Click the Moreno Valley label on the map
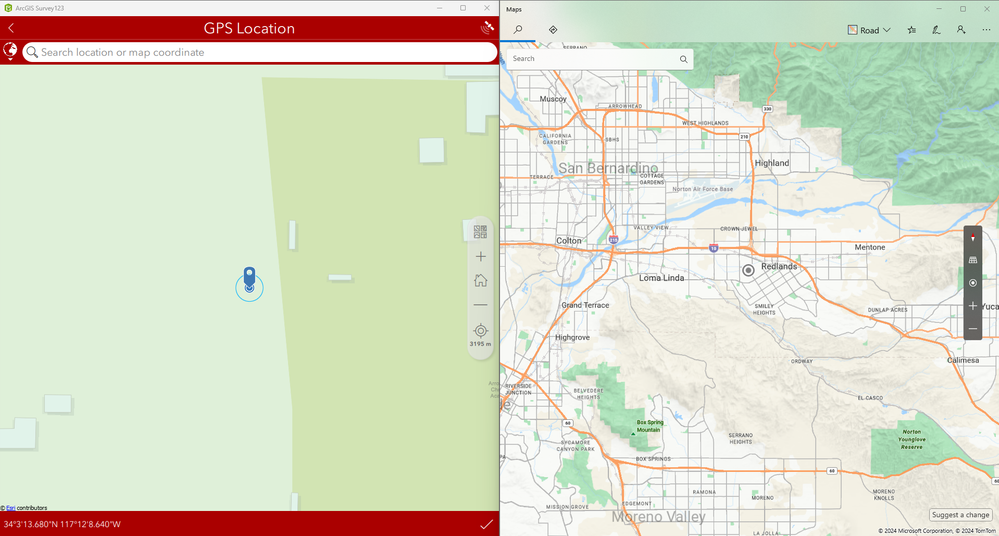The image size is (999, 536). (658, 517)
